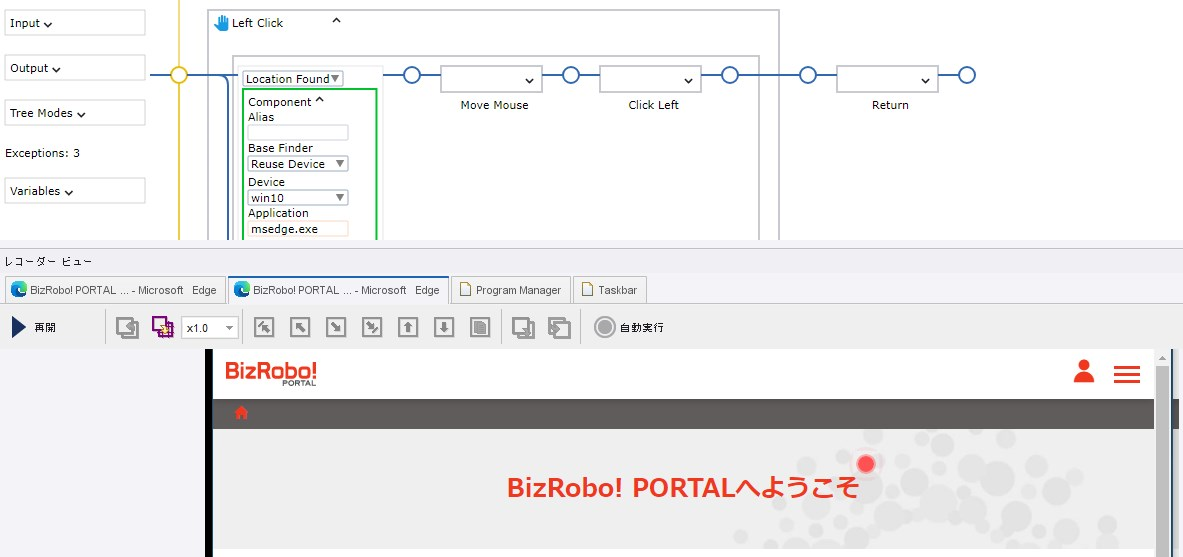Viewport: 1183px width, 557px height.
Task: Expand the Input section
Action: pos(75,23)
